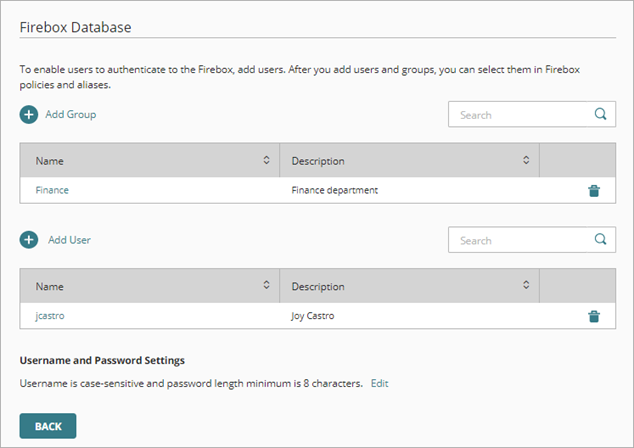This screenshot has width=634, height=448.
Task: Edit the username and password settings
Action: (x=379, y=384)
